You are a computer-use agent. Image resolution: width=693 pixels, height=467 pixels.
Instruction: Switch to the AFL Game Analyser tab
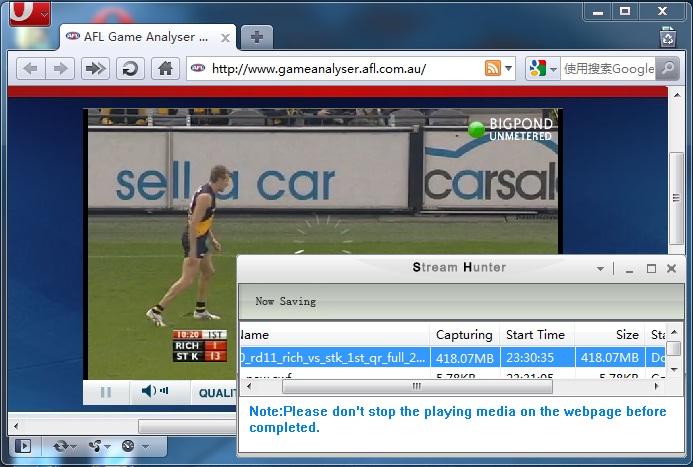click(x=148, y=37)
